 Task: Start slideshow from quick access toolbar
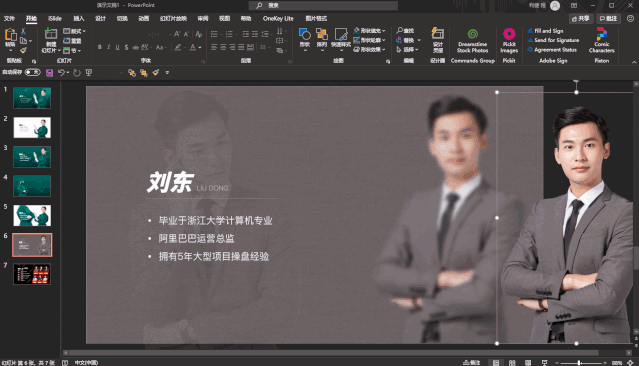pos(88,73)
